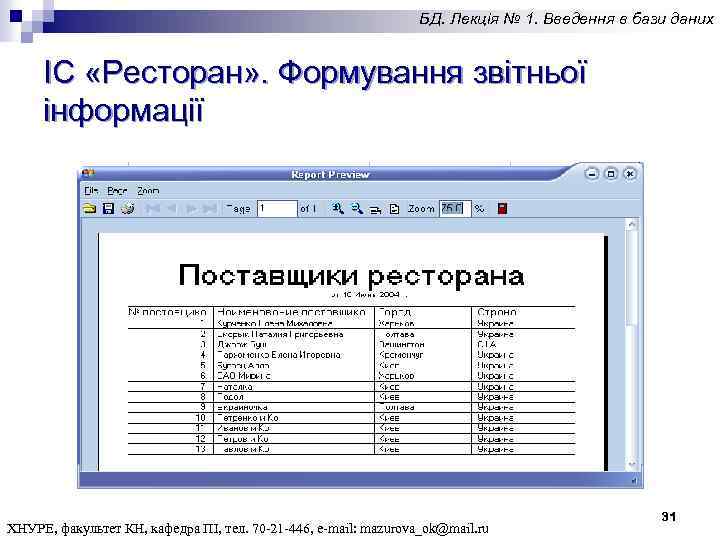Click the Page number input field

277,209
